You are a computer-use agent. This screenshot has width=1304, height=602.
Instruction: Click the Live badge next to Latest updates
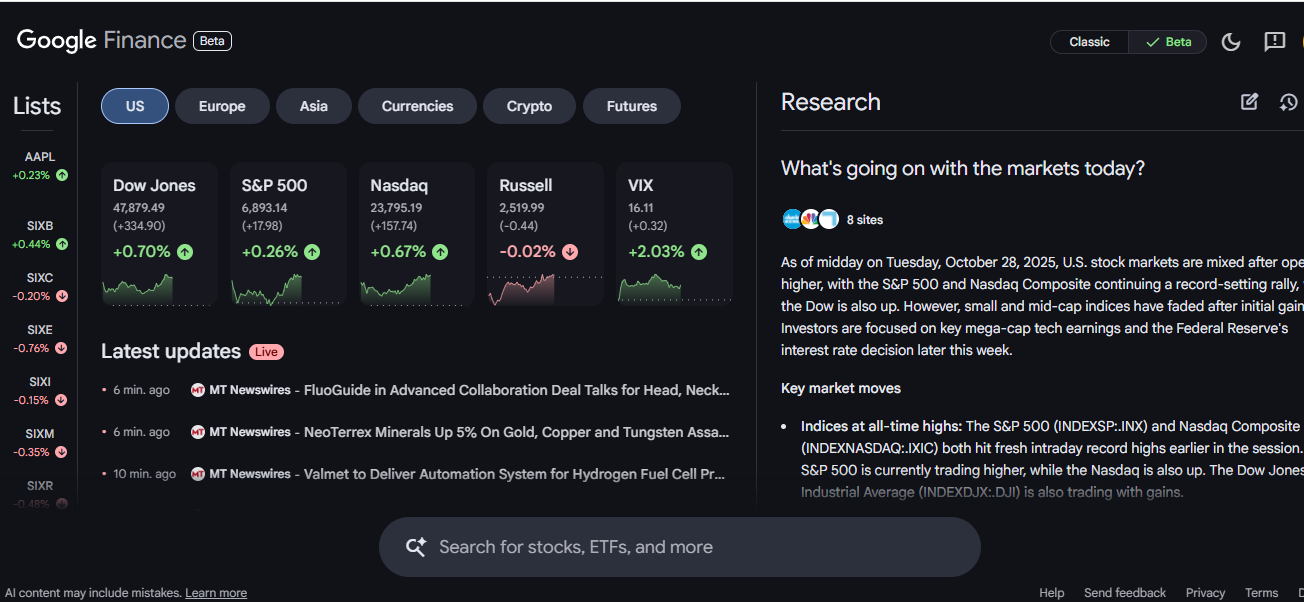266,352
